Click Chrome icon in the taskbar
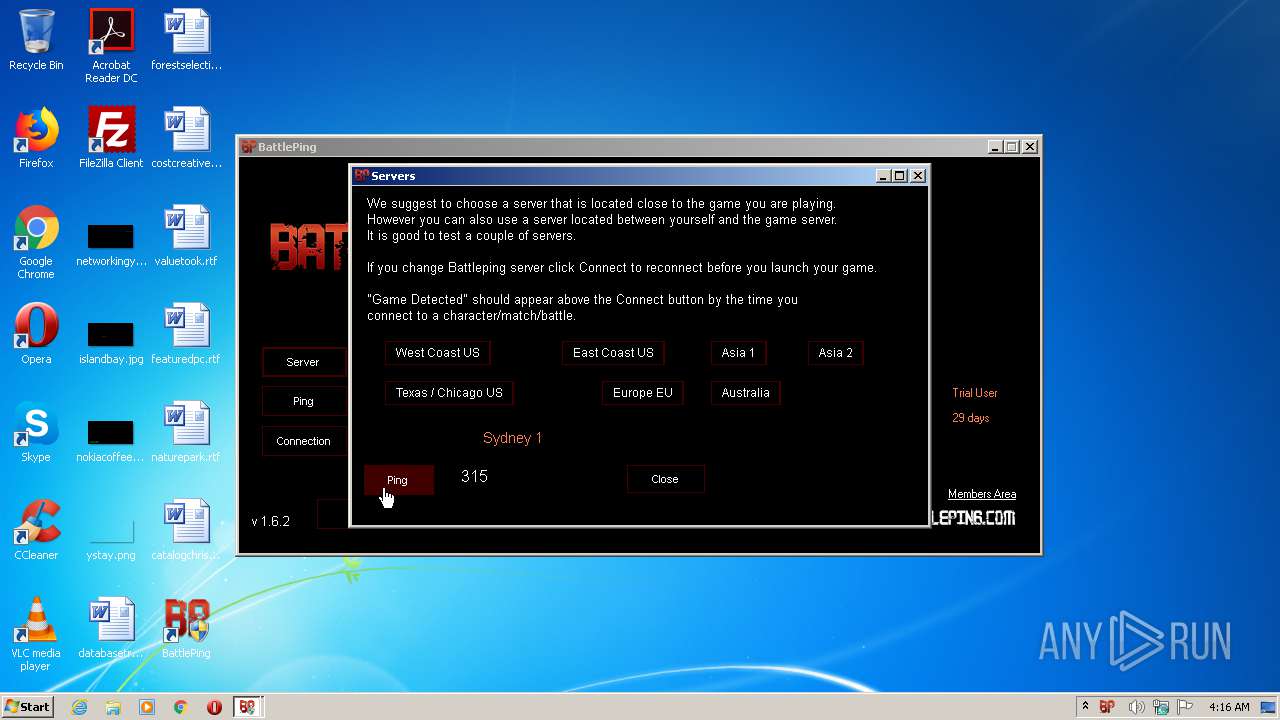The height and width of the screenshot is (720, 1280). 181,707
